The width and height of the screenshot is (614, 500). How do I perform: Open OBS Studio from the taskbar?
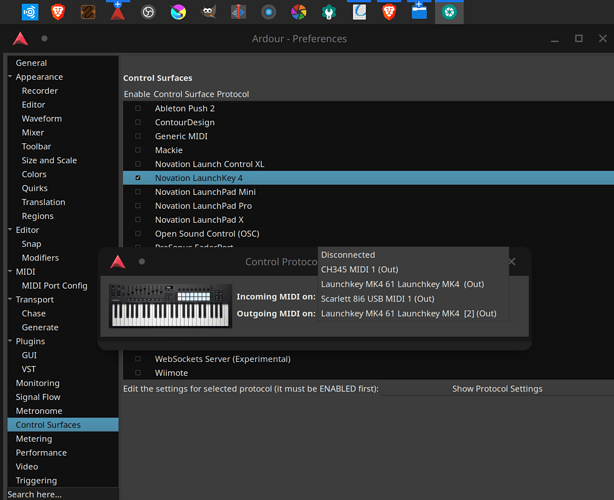[148, 12]
